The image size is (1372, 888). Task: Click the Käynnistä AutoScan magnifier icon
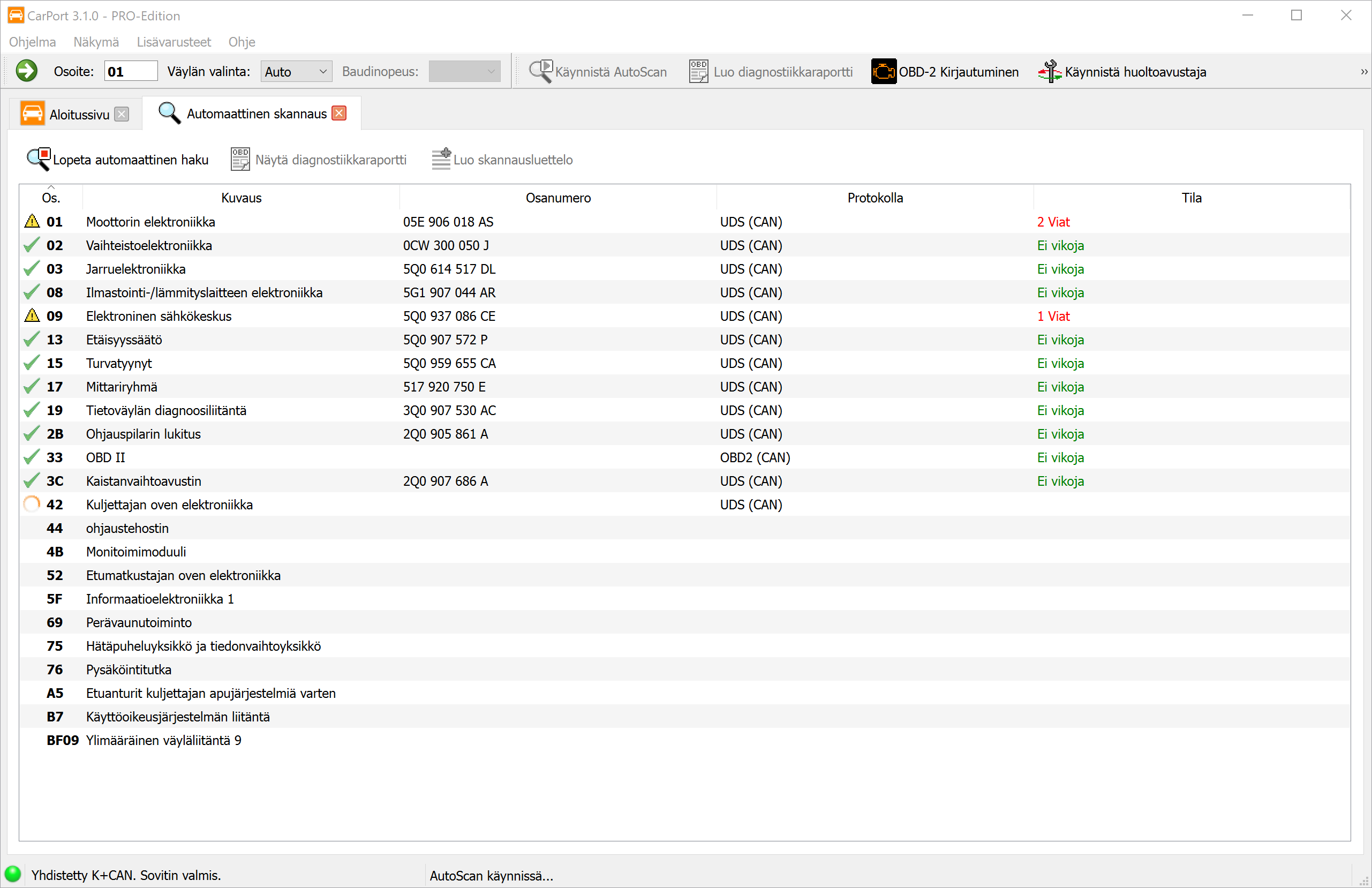pyautogui.click(x=540, y=71)
